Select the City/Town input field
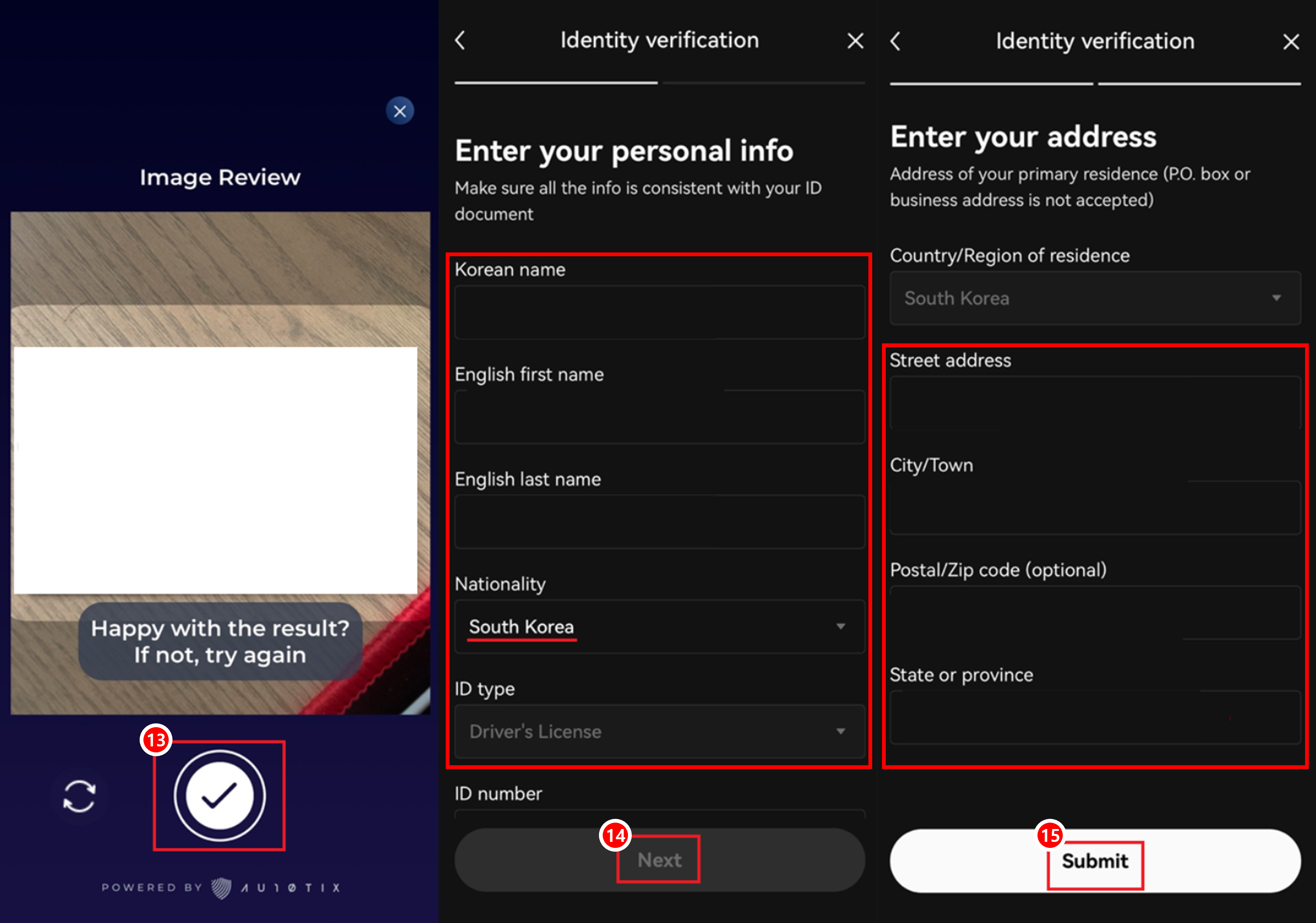1316x923 pixels. [x=1095, y=508]
